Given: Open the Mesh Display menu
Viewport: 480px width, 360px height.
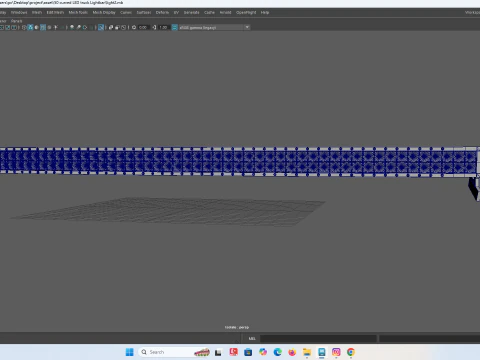Looking at the screenshot, I should pyautogui.click(x=104, y=12).
